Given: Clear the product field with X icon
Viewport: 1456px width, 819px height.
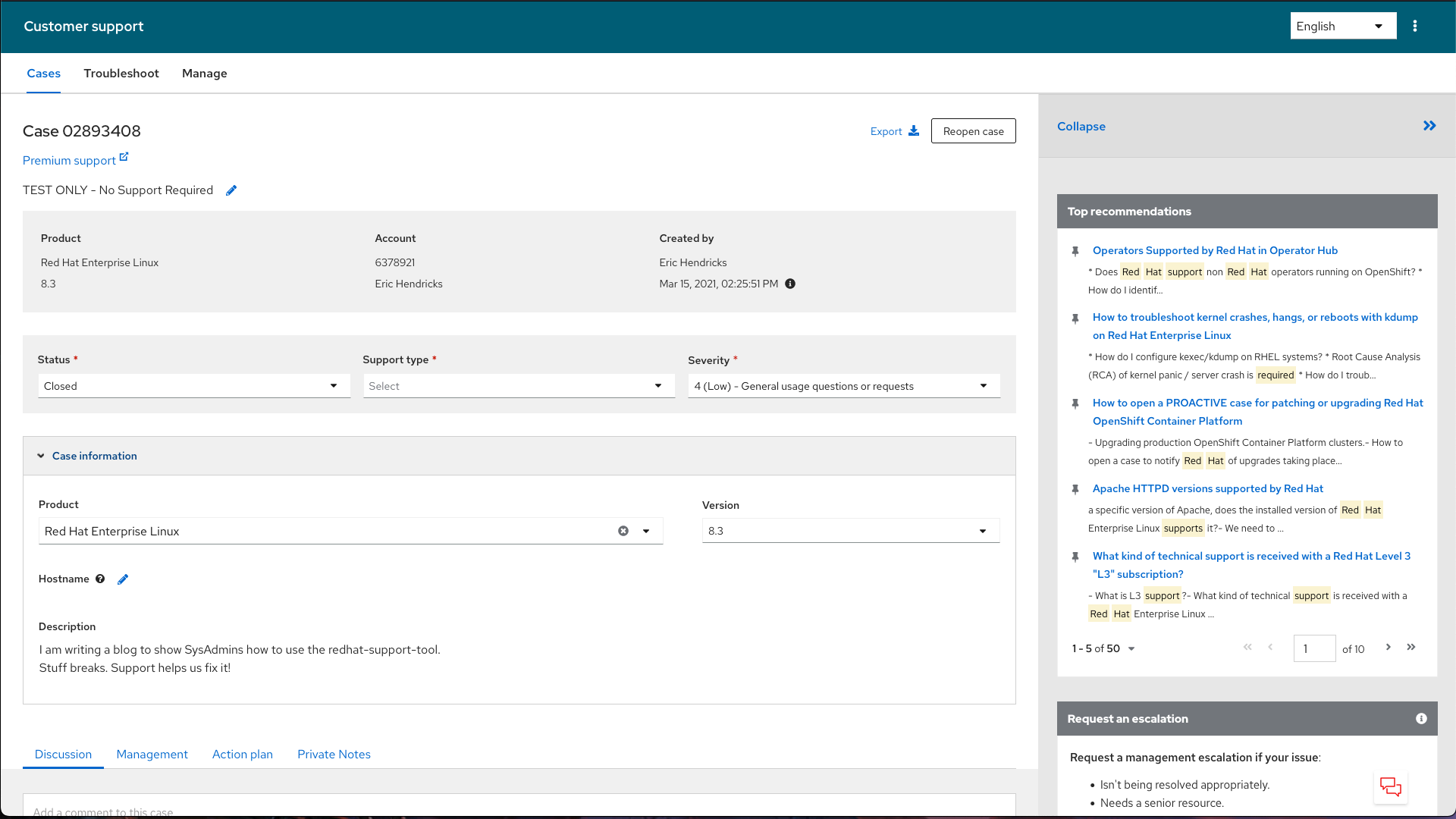Looking at the screenshot, I should pyautogui.click(x=623, y=531).
